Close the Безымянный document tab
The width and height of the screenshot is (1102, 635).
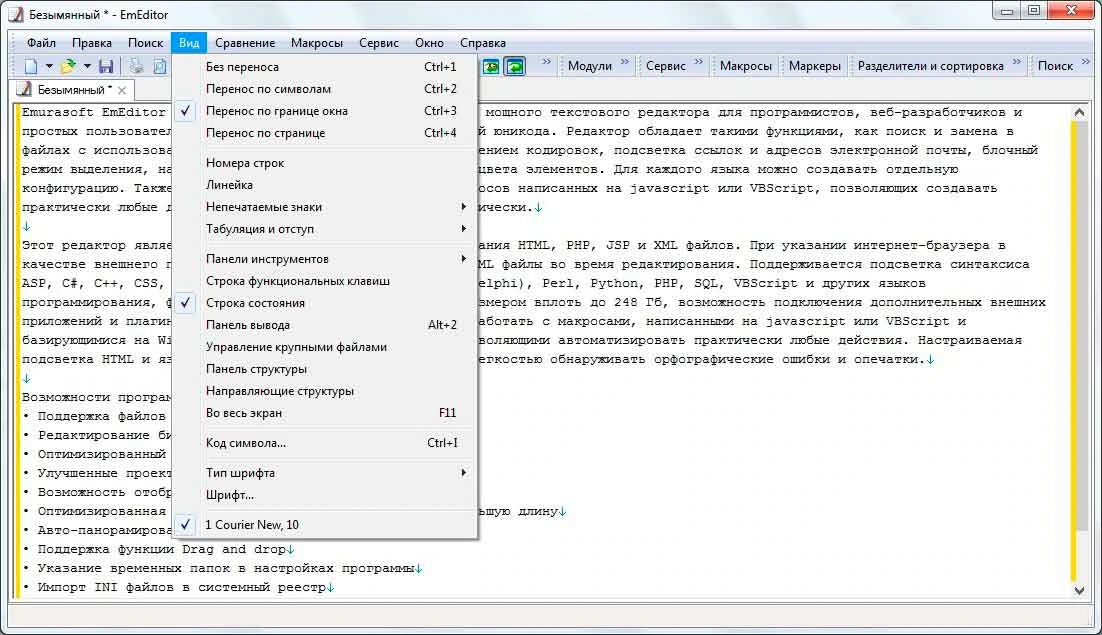pos(122,91)
